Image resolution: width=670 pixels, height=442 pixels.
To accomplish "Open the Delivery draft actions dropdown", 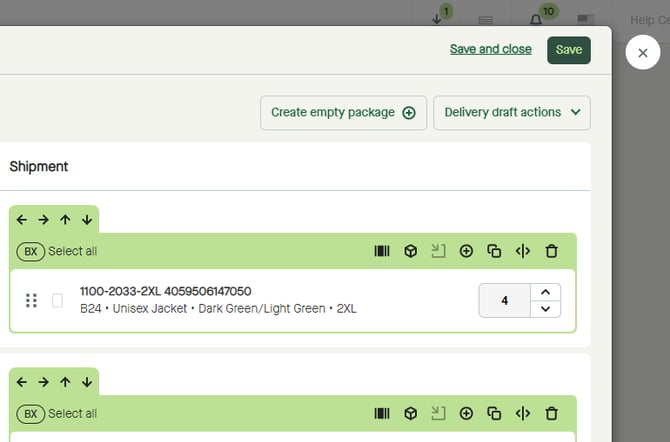I will click(511, 113).
